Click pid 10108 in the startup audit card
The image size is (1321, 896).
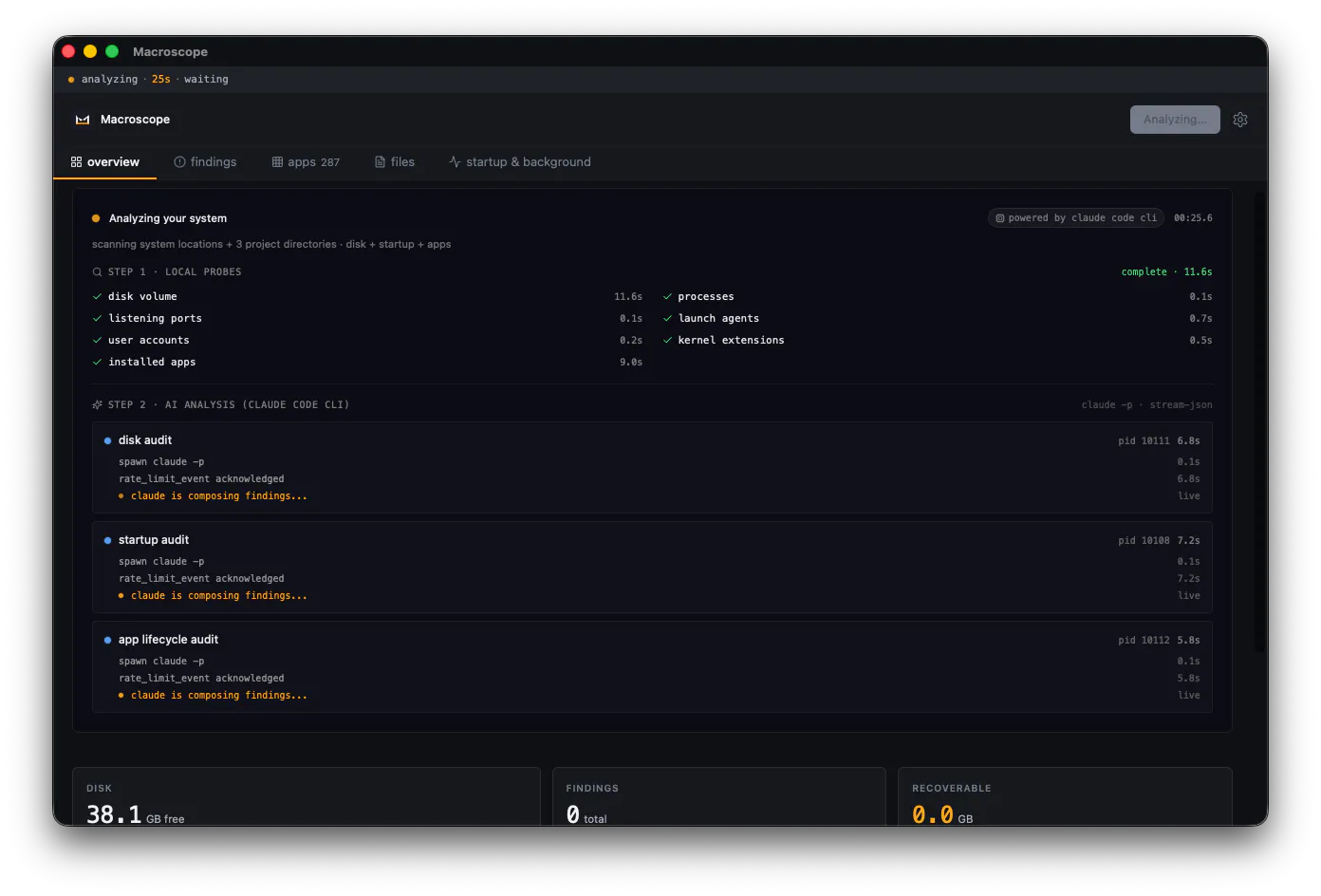pyautogui.click(x=1144, y=541)
